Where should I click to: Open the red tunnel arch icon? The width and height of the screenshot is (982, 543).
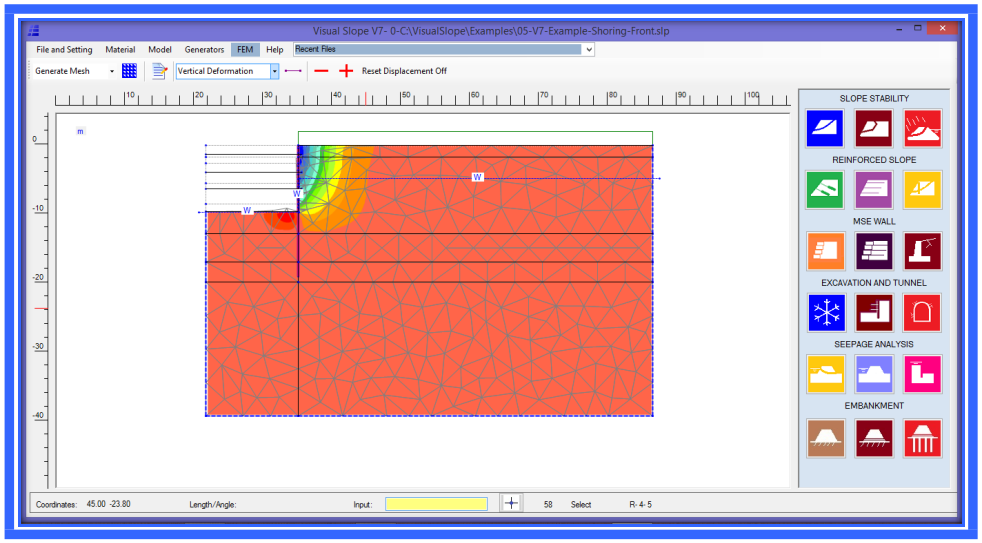(x=922, y=312)
